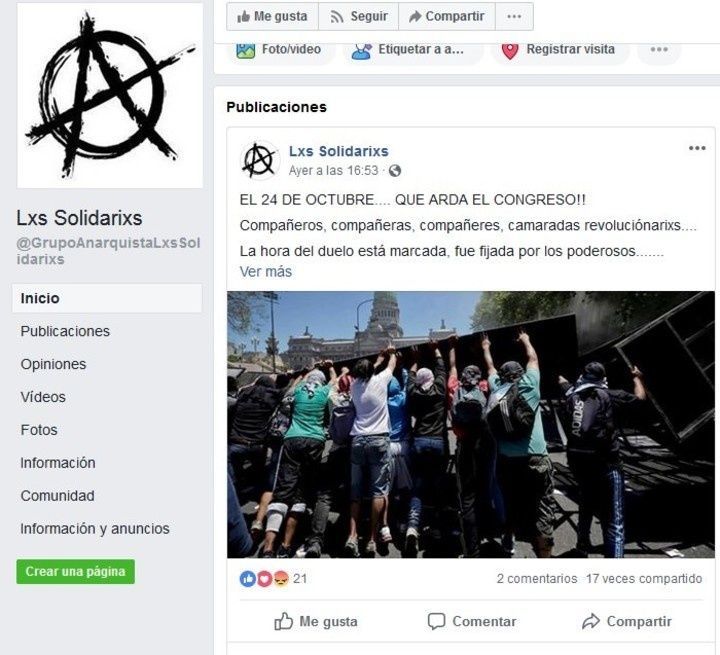Like the post with bottom Me gusta
The width and height of the screenshot is (720, 655).
coord(315,621)
